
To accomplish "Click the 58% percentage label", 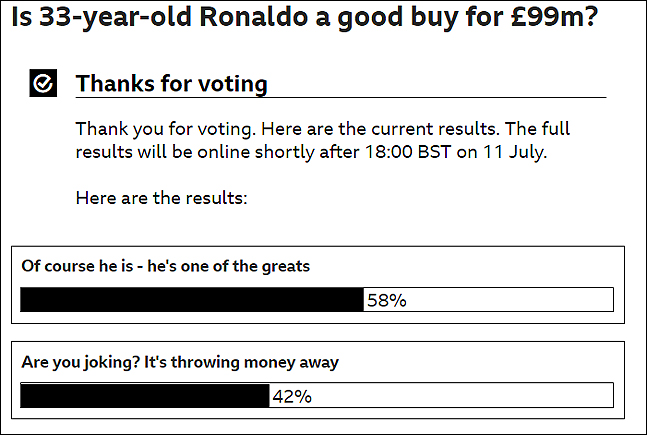I will point(387,300).
